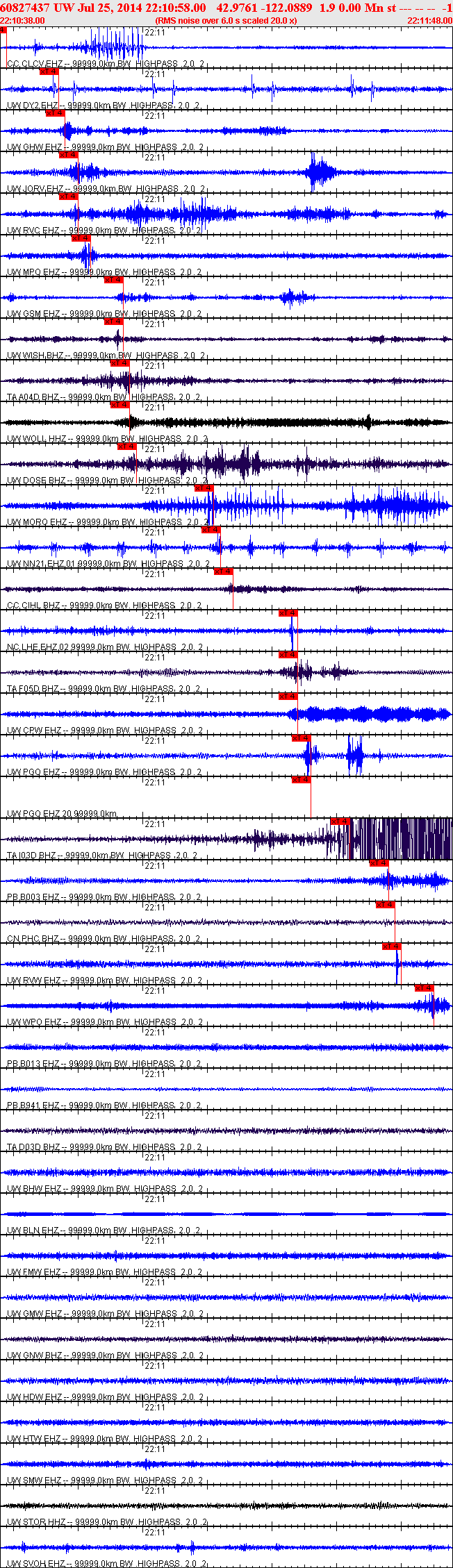Click the red pick flag on LHE trace
Viewport: 453px width, 1568px height.
(288, 613)
